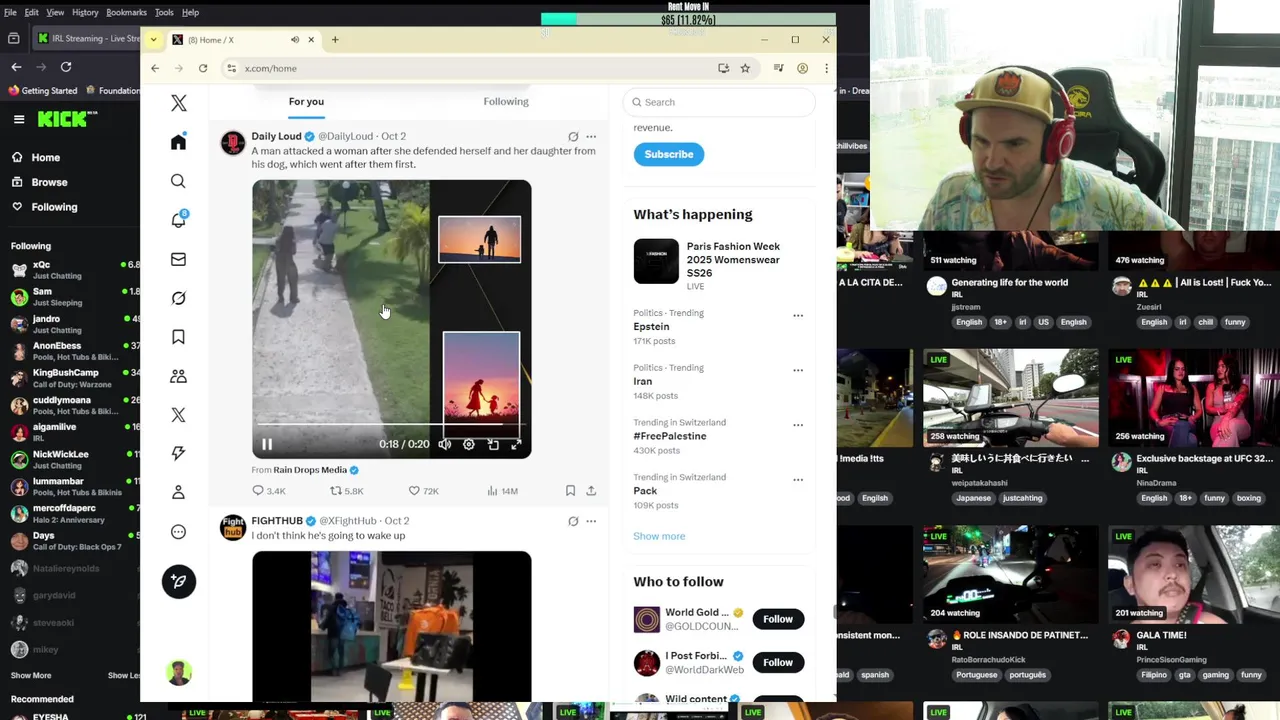The width and height of the screenshot is (1280, 720).
Task: Click the X logo above the sidebar
Action: point(178,103)
